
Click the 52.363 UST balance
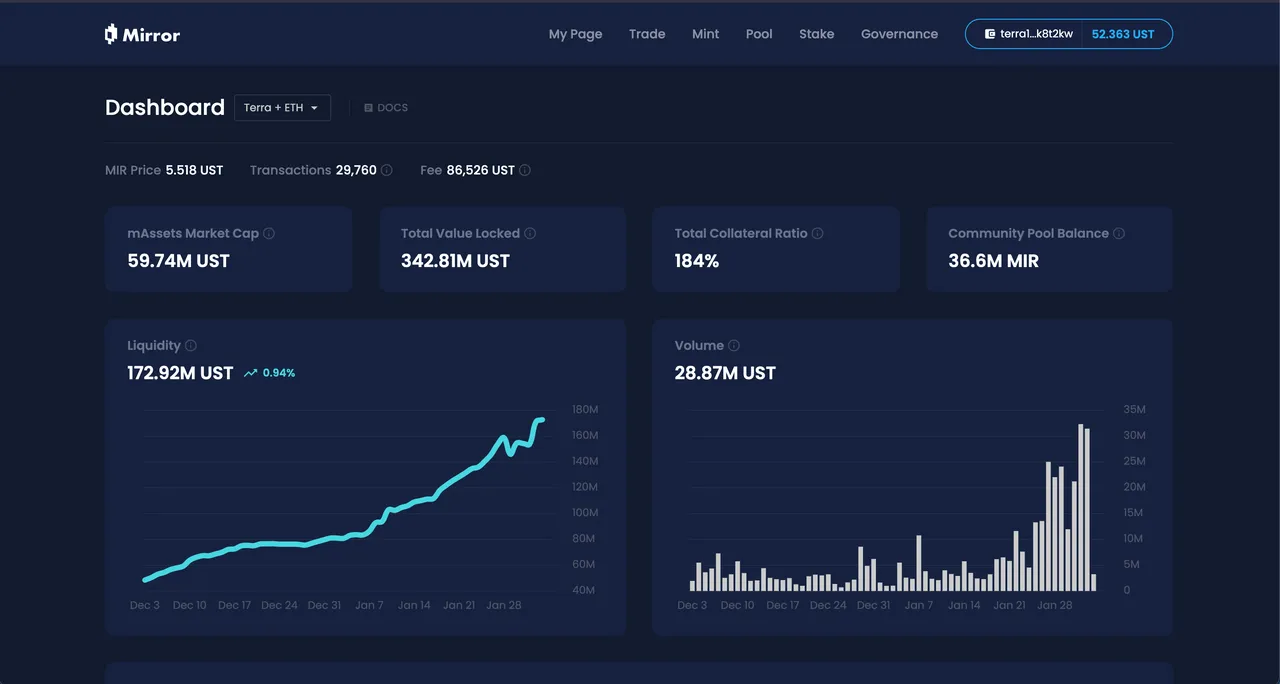click(x=1123, y=34)
